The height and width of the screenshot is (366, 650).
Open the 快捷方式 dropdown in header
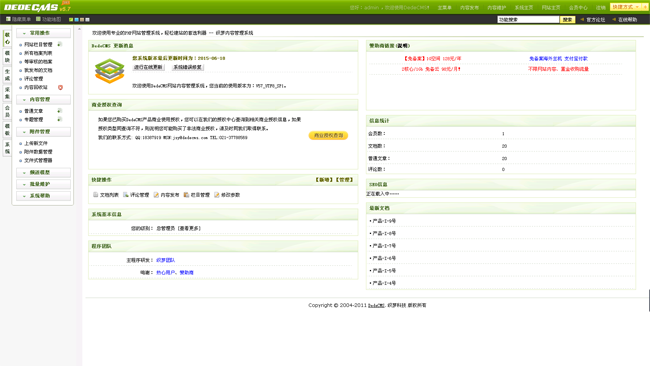[x=626, y=7]
